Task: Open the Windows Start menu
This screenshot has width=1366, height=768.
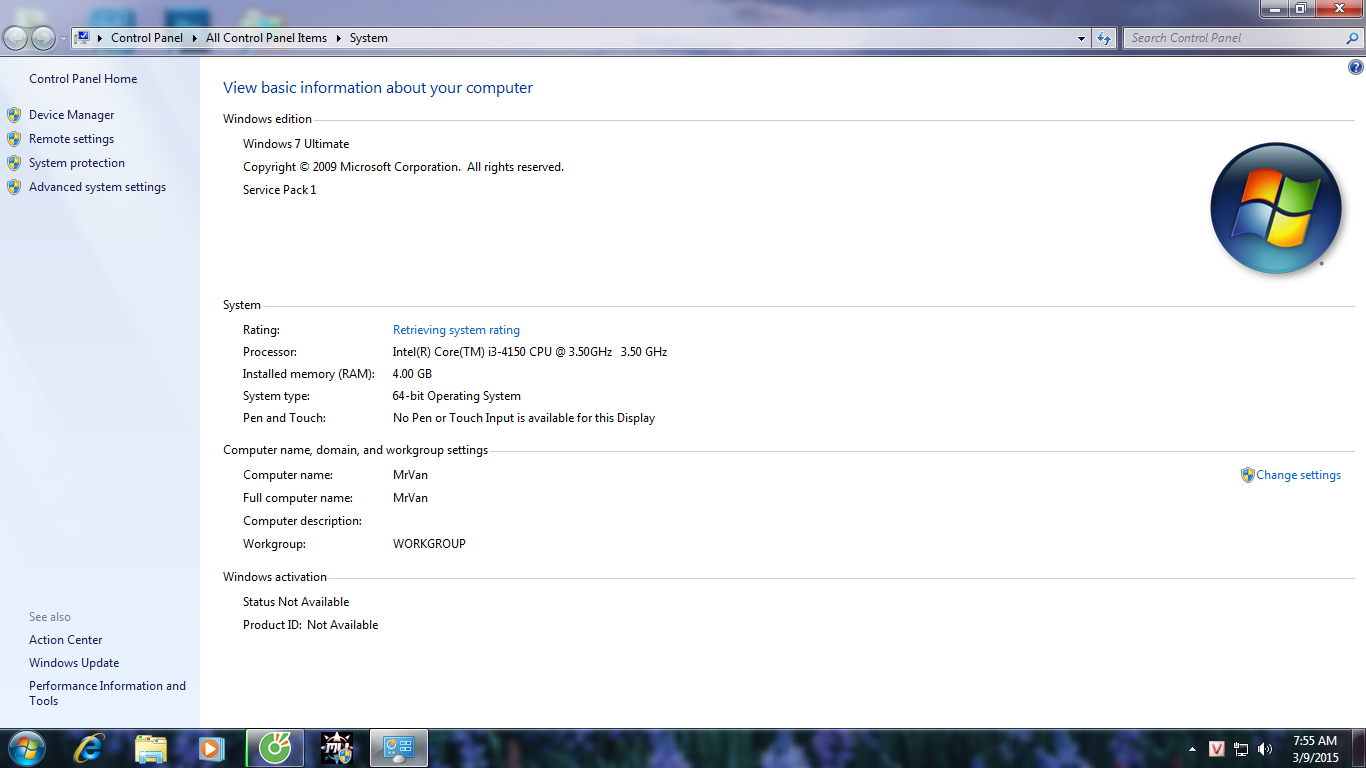Action: pos(25,748)
